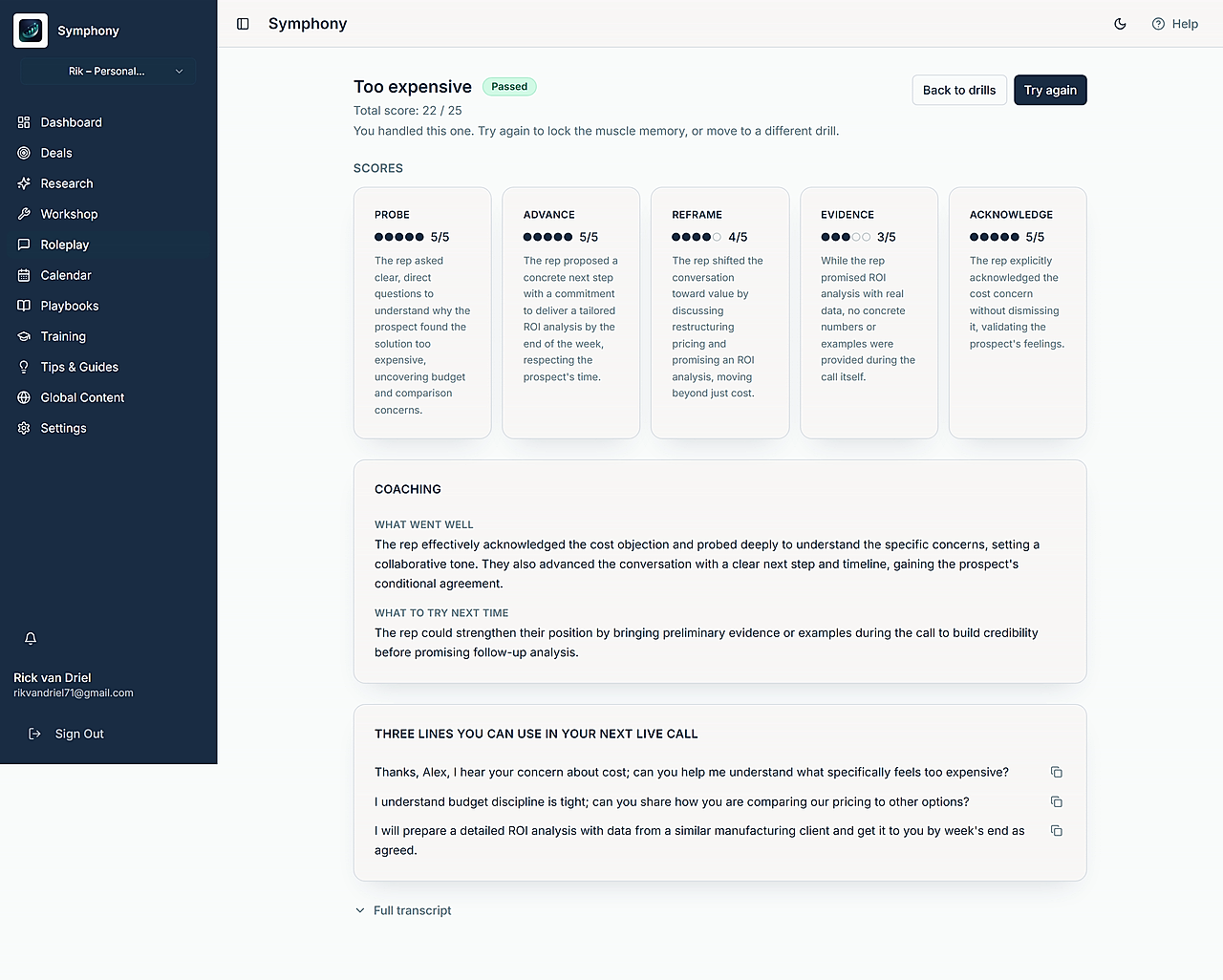Toggle the sidebar panel icon
Screen dimensions: 1223x980
pyautogui.click(x=243, y=24)
